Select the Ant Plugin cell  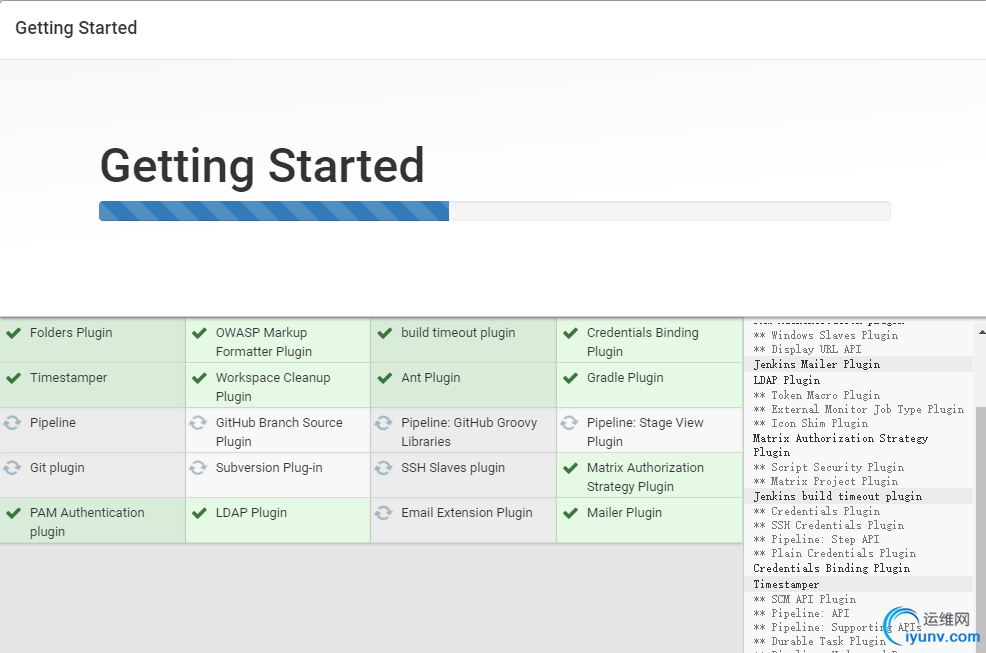click(463, 385)
